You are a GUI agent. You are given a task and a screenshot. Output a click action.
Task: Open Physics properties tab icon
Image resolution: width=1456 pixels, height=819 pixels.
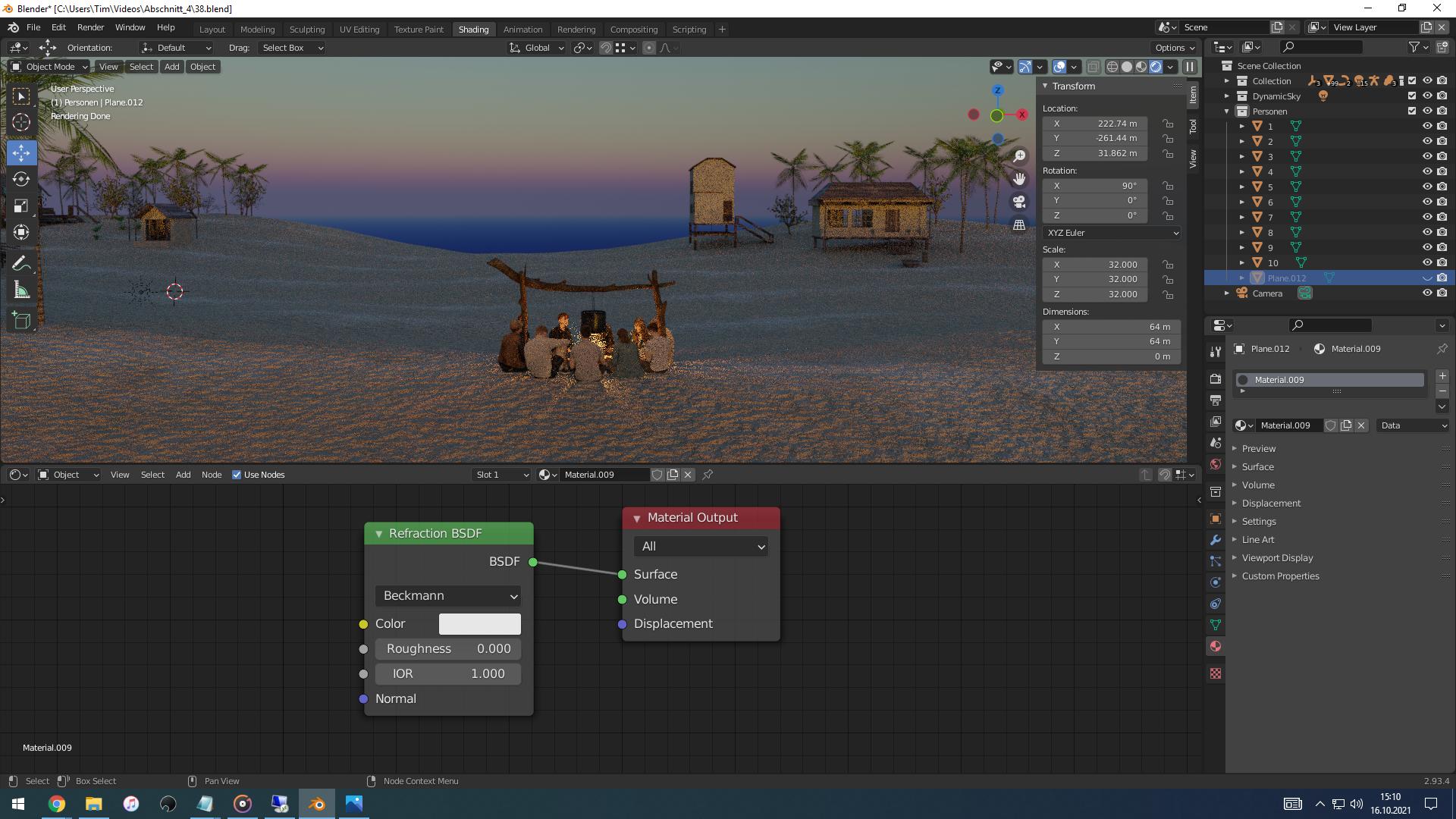pyautogui.click(x=1216, y=582)
